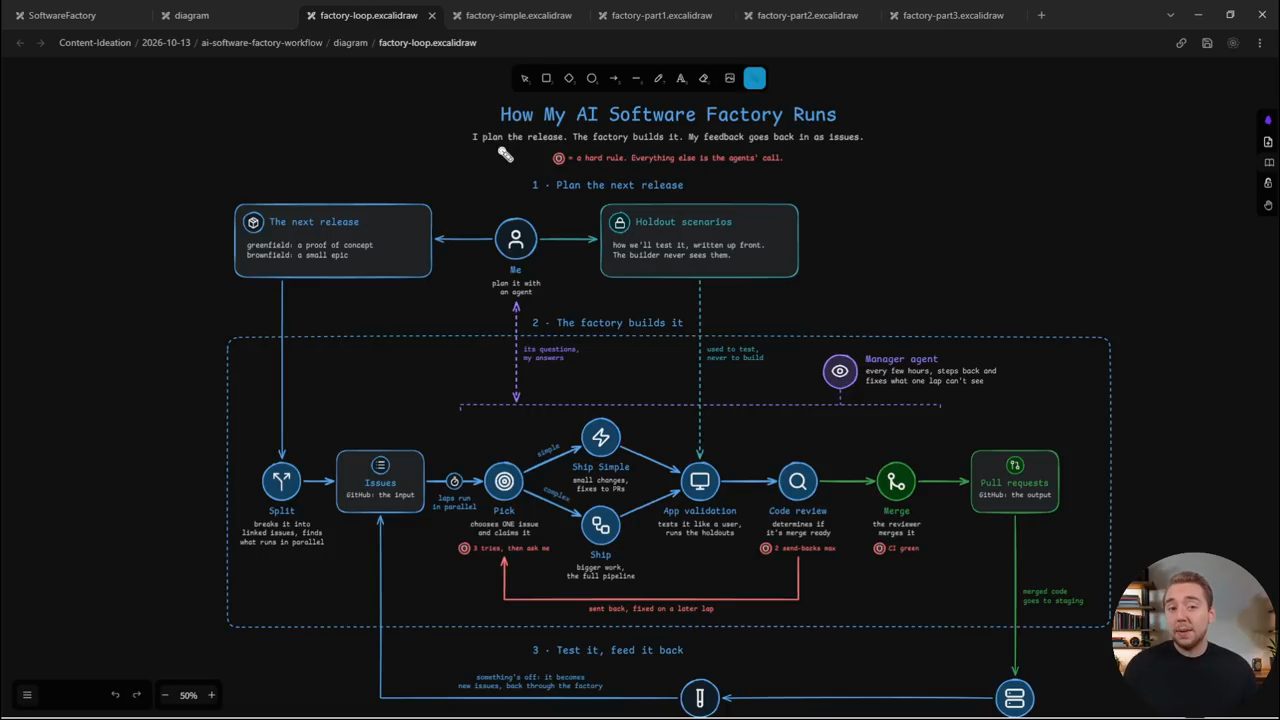Switch to the factory-simple.excalidraw tab
The height and width of the screenshot is (720, 1280).
tap(518, 15)
